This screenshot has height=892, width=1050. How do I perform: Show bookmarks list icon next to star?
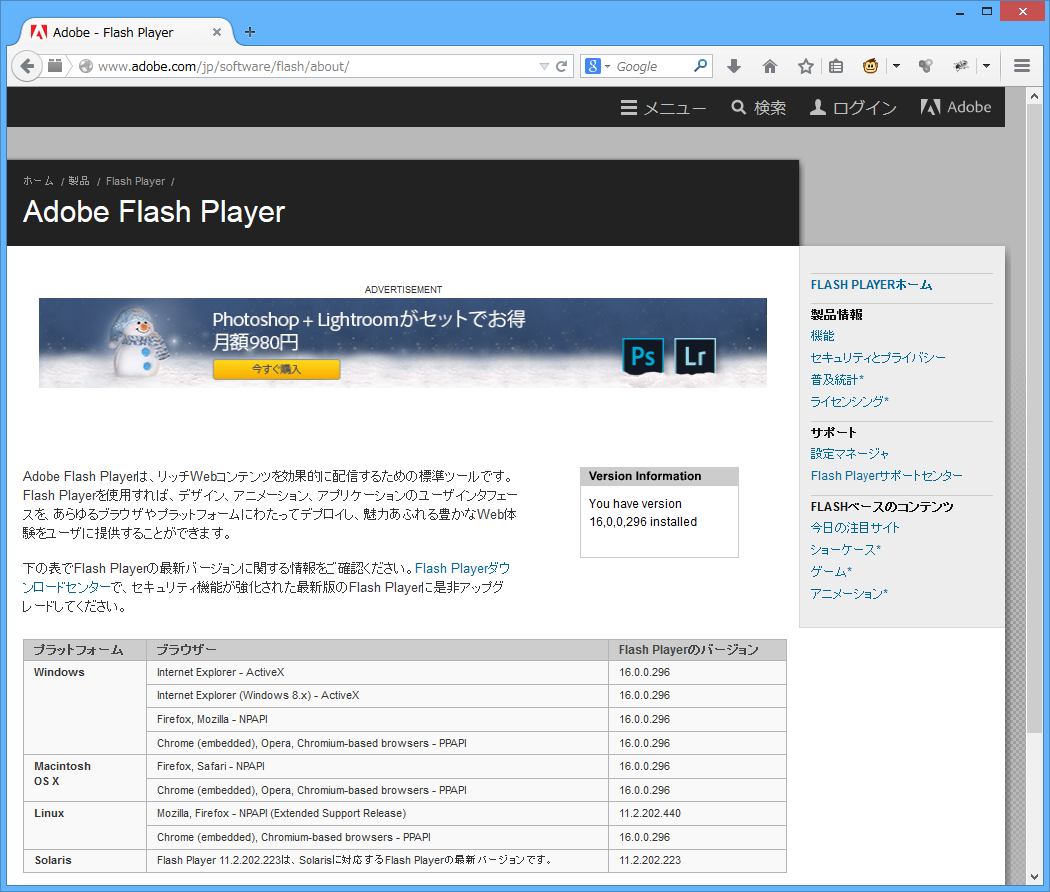836,67
